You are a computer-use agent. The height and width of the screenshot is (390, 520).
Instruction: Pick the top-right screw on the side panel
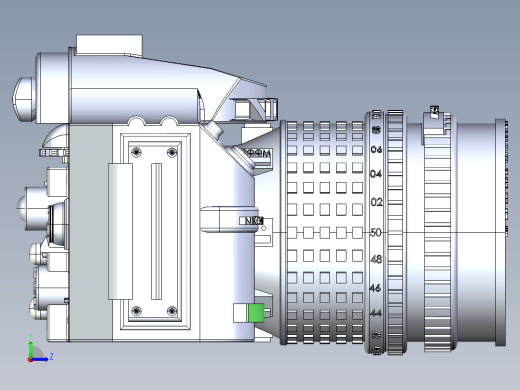[172, 152]
